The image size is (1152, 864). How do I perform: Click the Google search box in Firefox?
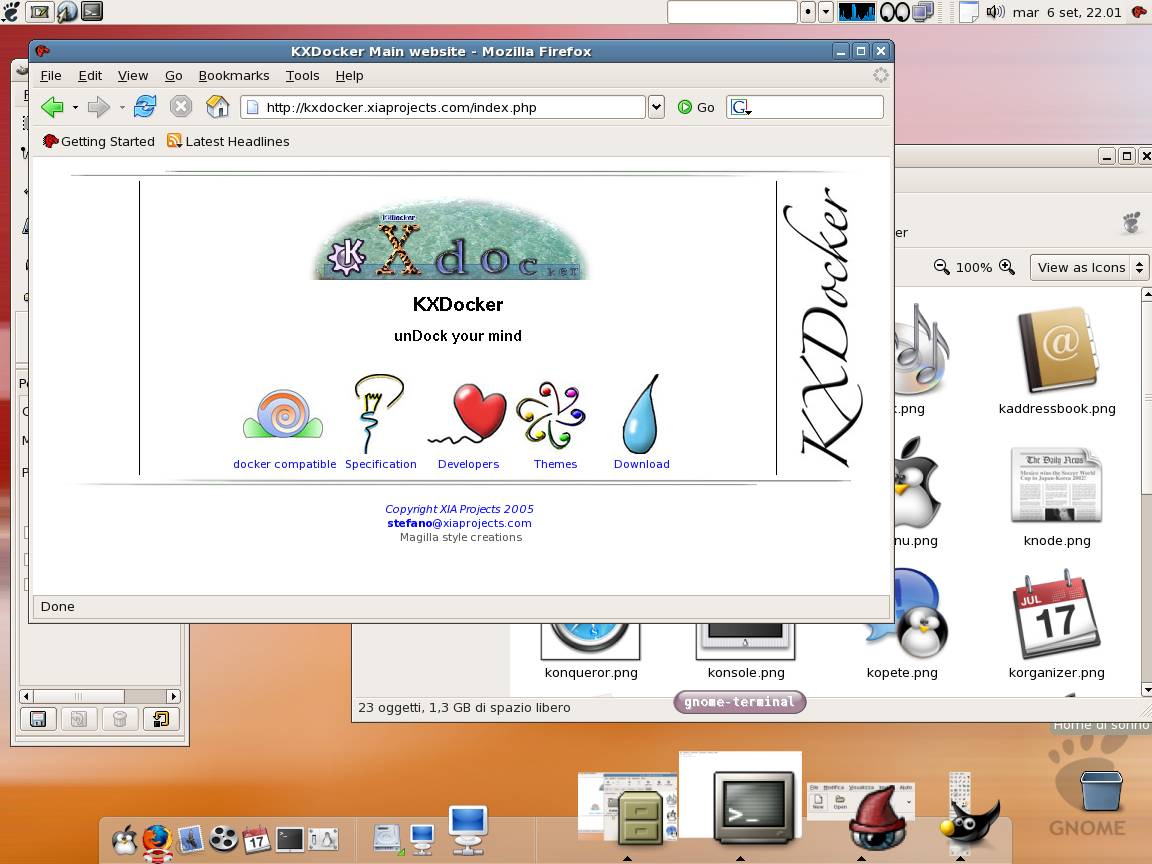pyautogui.click(x=804, y=107)
